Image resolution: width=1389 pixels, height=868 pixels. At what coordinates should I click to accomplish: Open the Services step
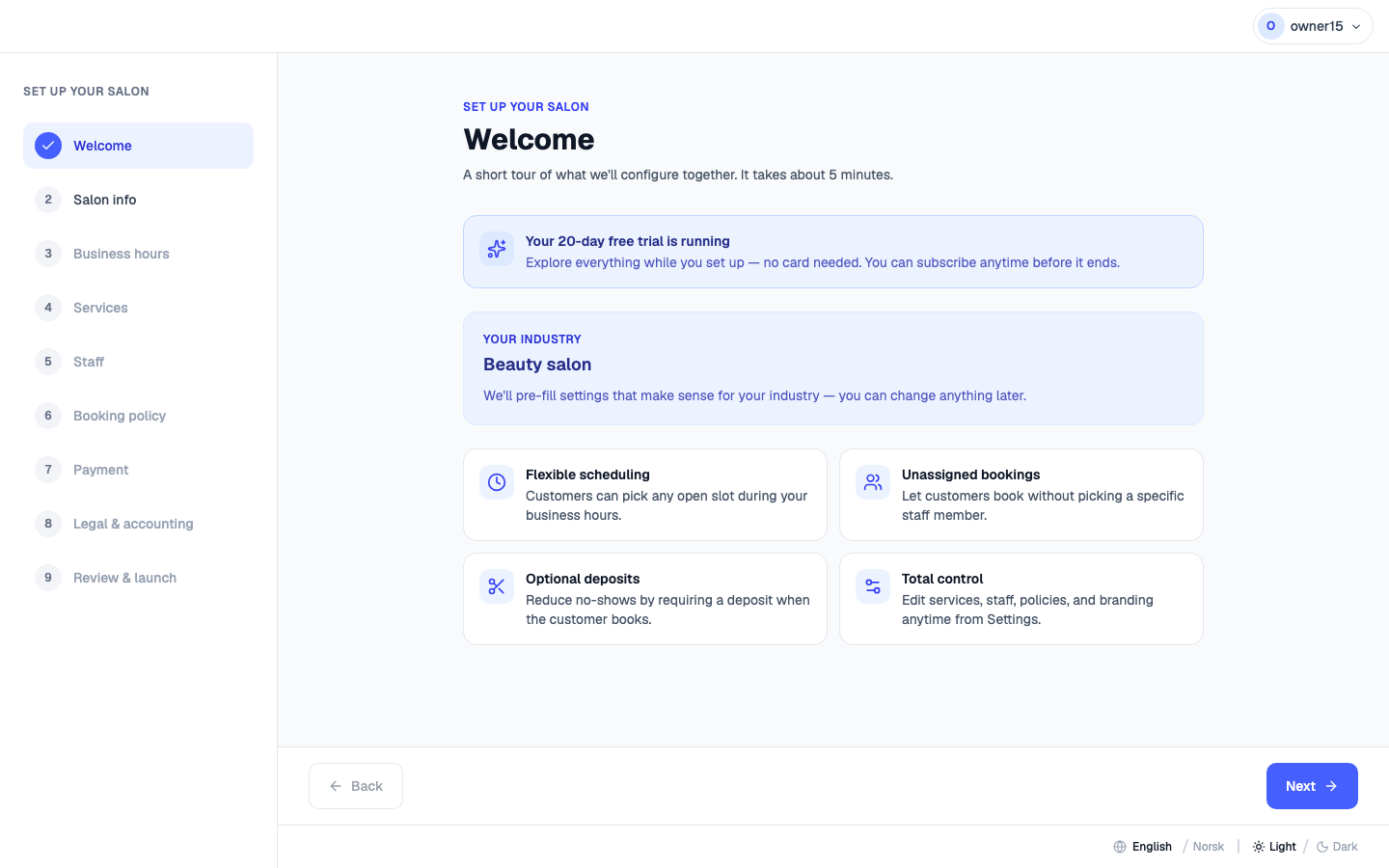pos(138,308)
